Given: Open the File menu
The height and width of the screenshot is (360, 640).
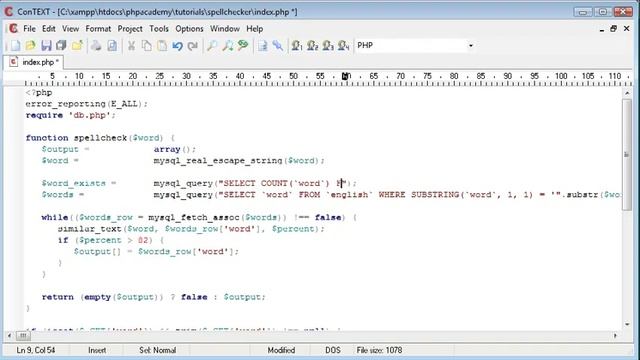Looking at the screenshot, I should click(29, 29).
